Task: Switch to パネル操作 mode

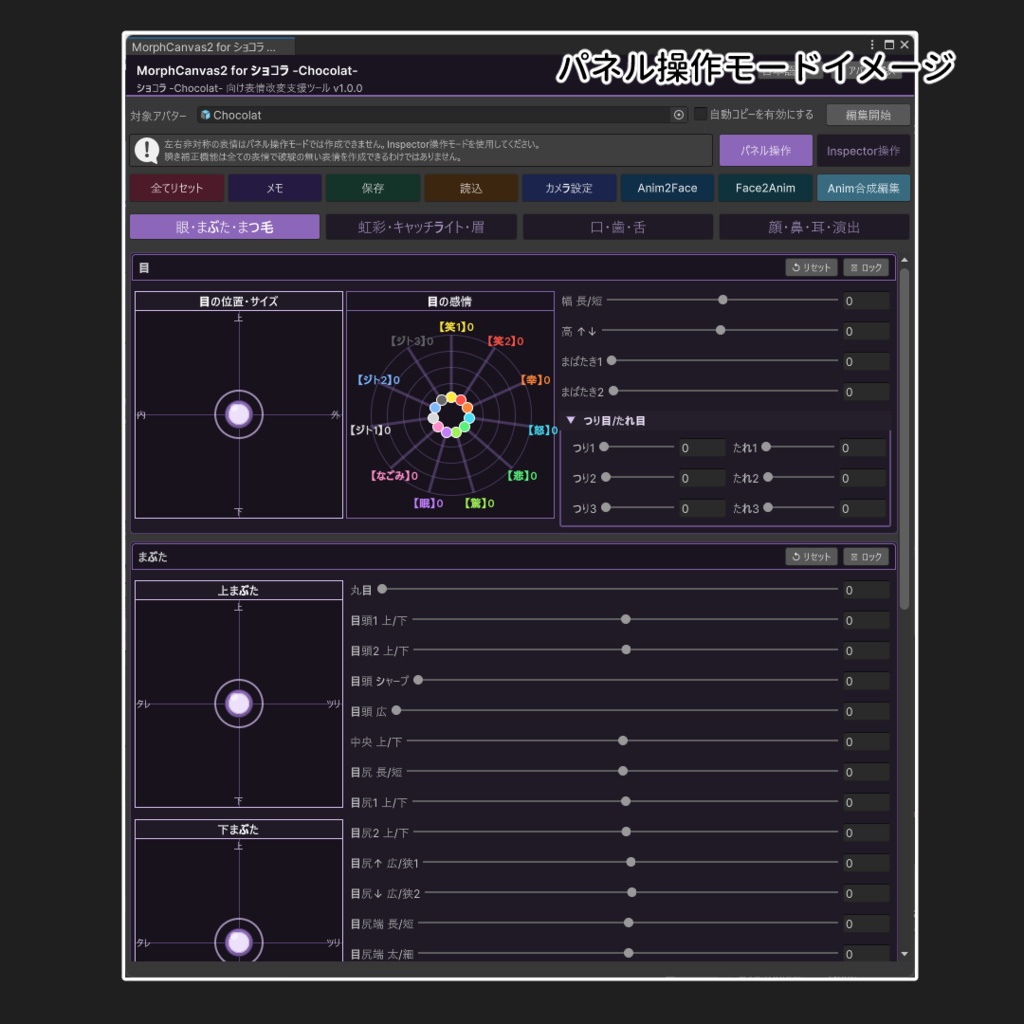Action: point(765,150)
